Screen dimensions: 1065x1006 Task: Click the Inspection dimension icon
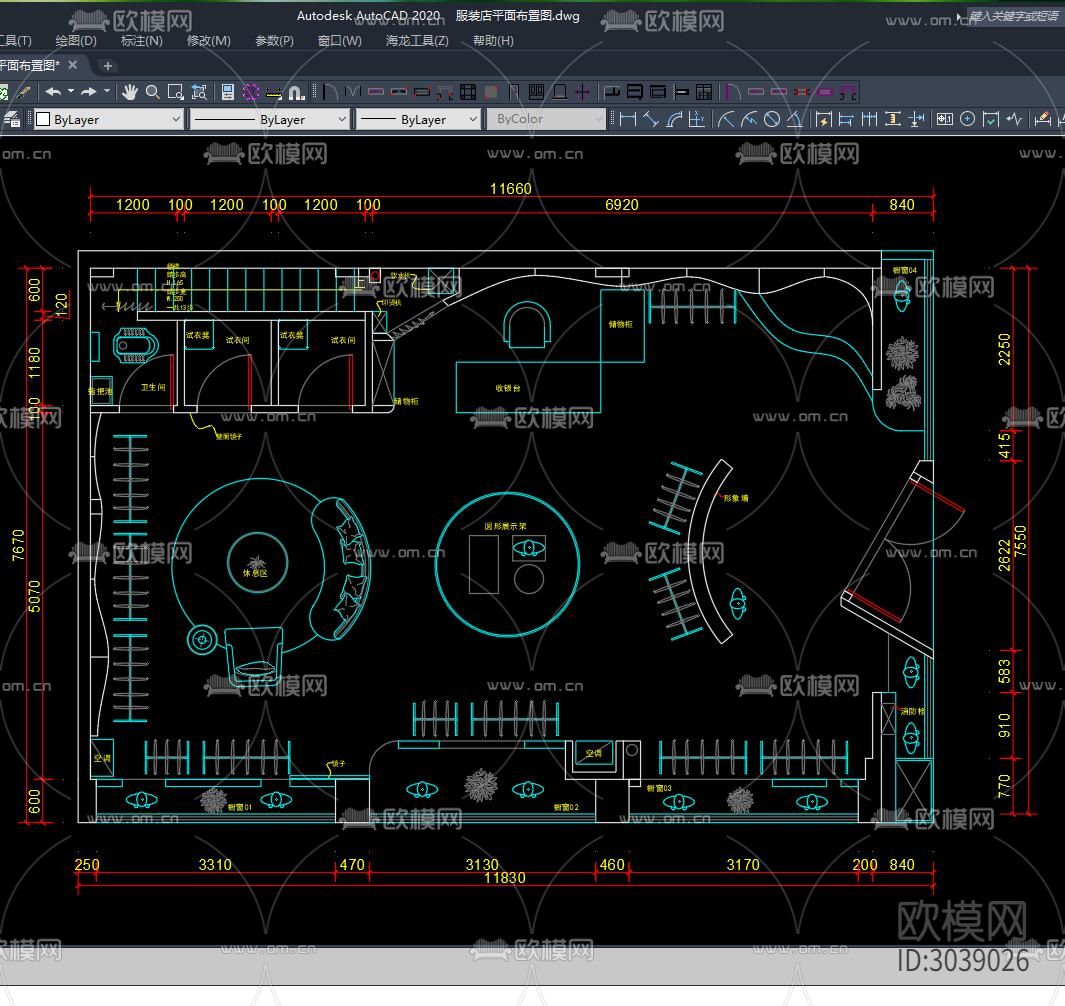coord(991,120)
